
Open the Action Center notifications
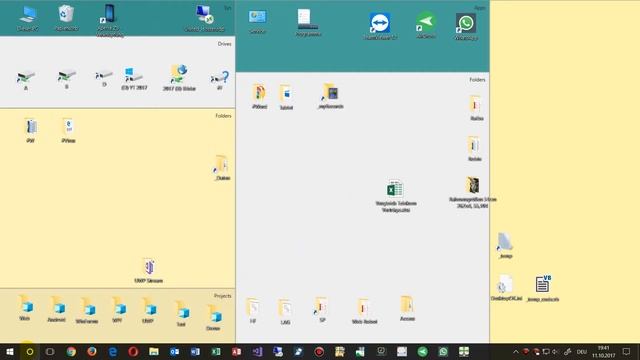(627, 351)
